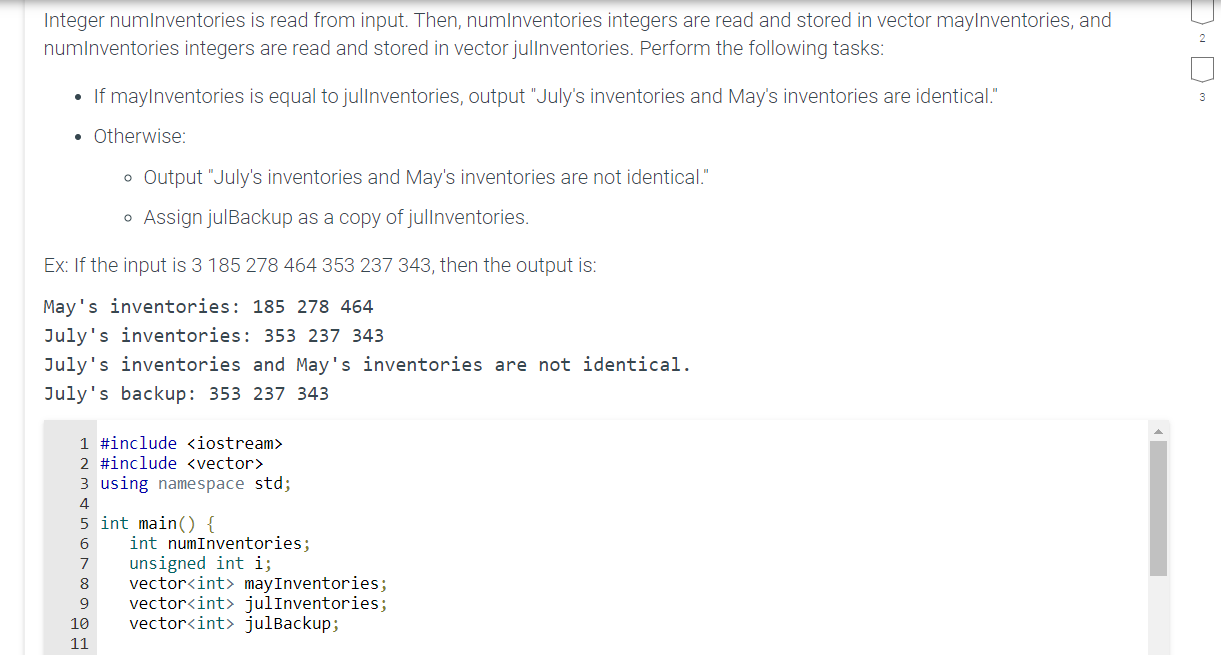
Task: Select bookmark marker labeled 3
Action: [1201, 70]
